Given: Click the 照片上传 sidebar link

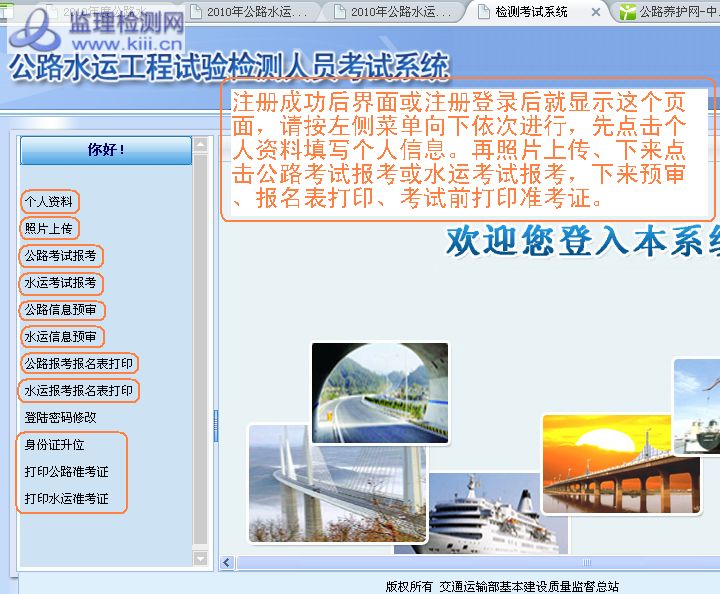Looking at the screenshot, I should [x=48, y=229].
